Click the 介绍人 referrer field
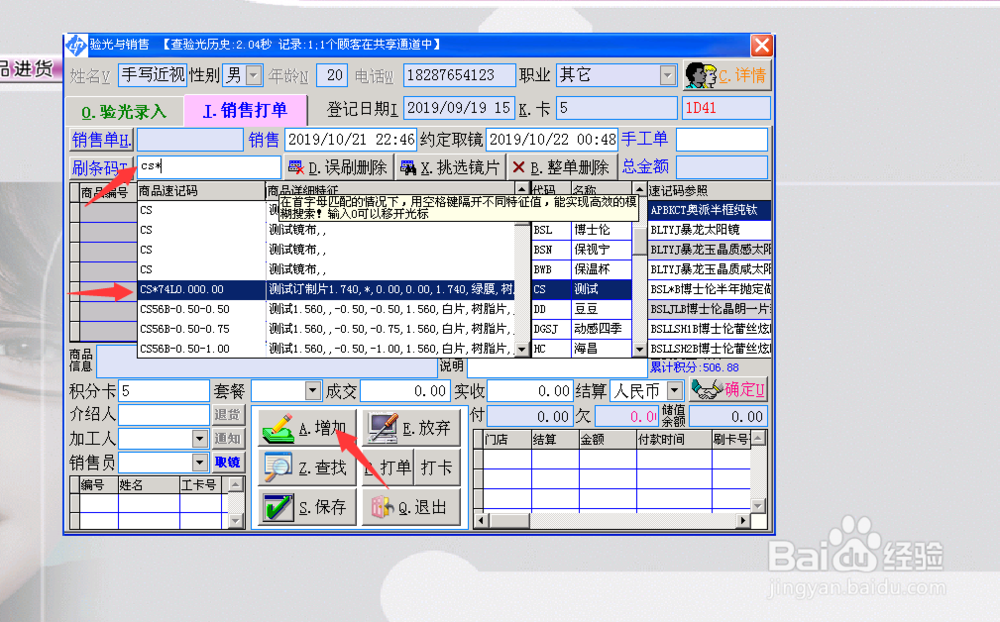Viewport: 1000px width, 622px height. pyautogui.click(x=164, y=415)
